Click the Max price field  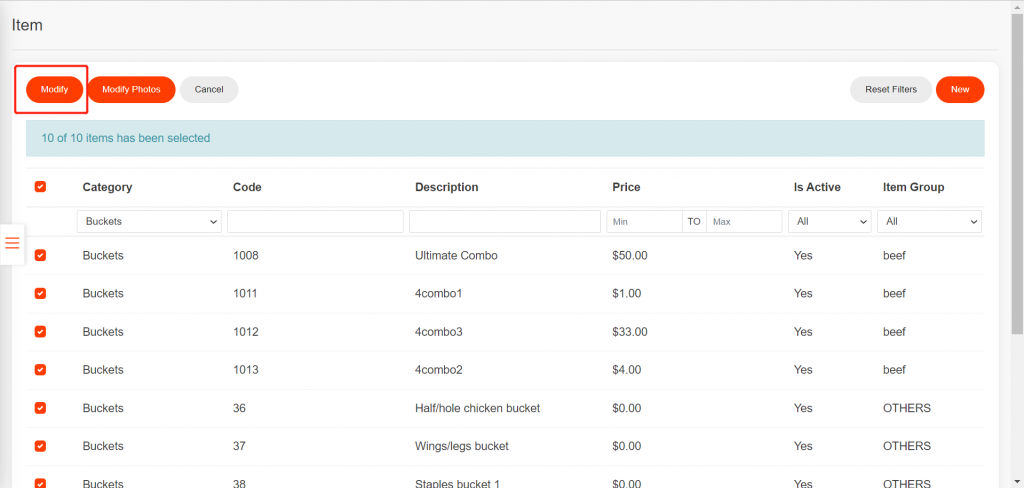tap(744, 221)
